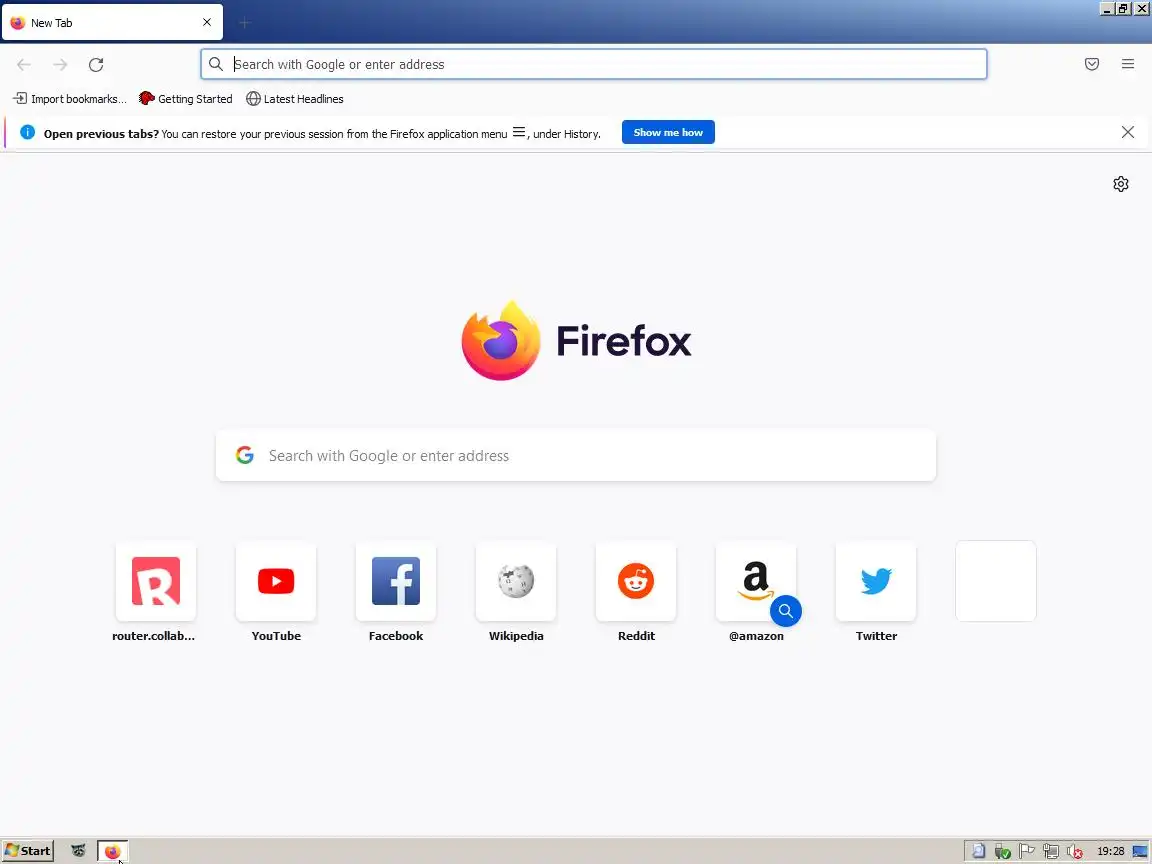Click the Show me how button
The image size is (1152, 864).
tap(668, 132)
